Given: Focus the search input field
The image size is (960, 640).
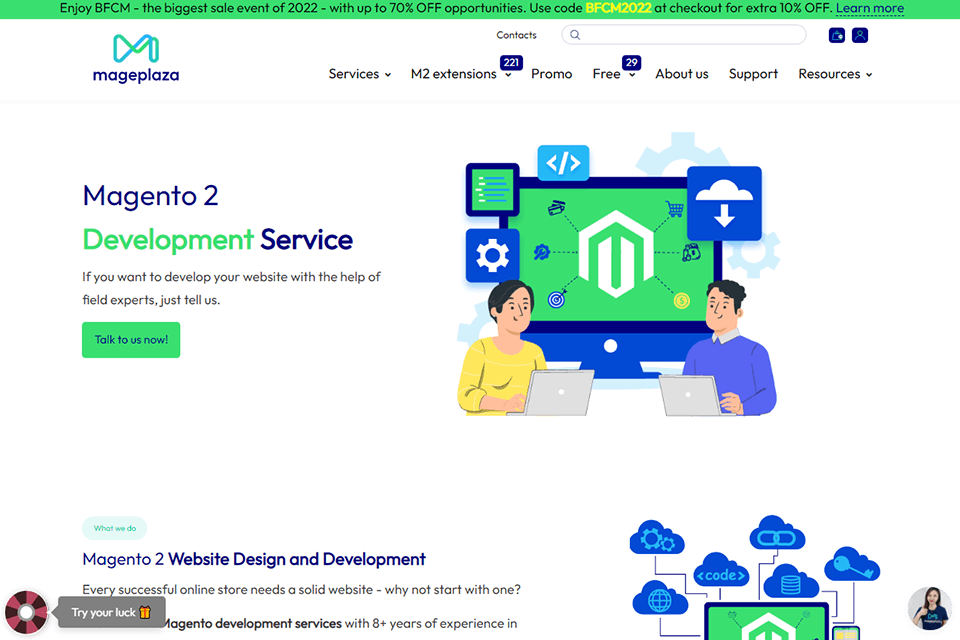Looking at the screenshot, I should pyautogui.click(x=684, y=35).
